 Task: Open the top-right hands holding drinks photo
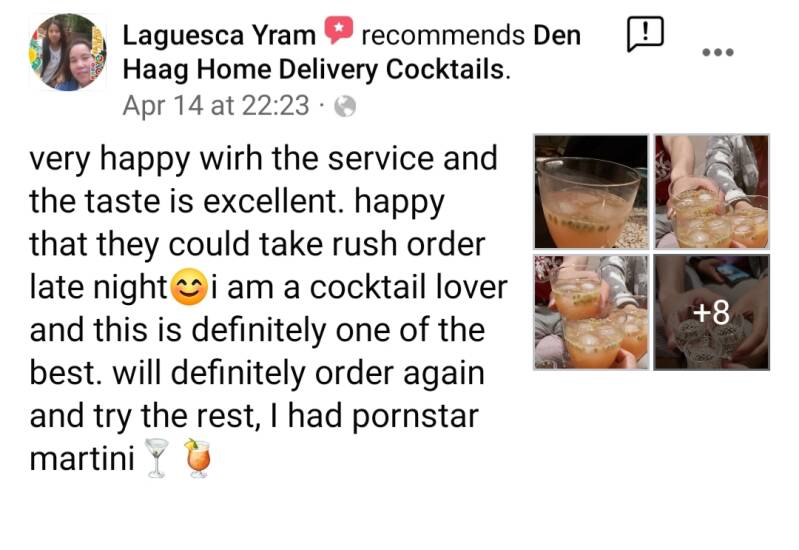(711, 192)
